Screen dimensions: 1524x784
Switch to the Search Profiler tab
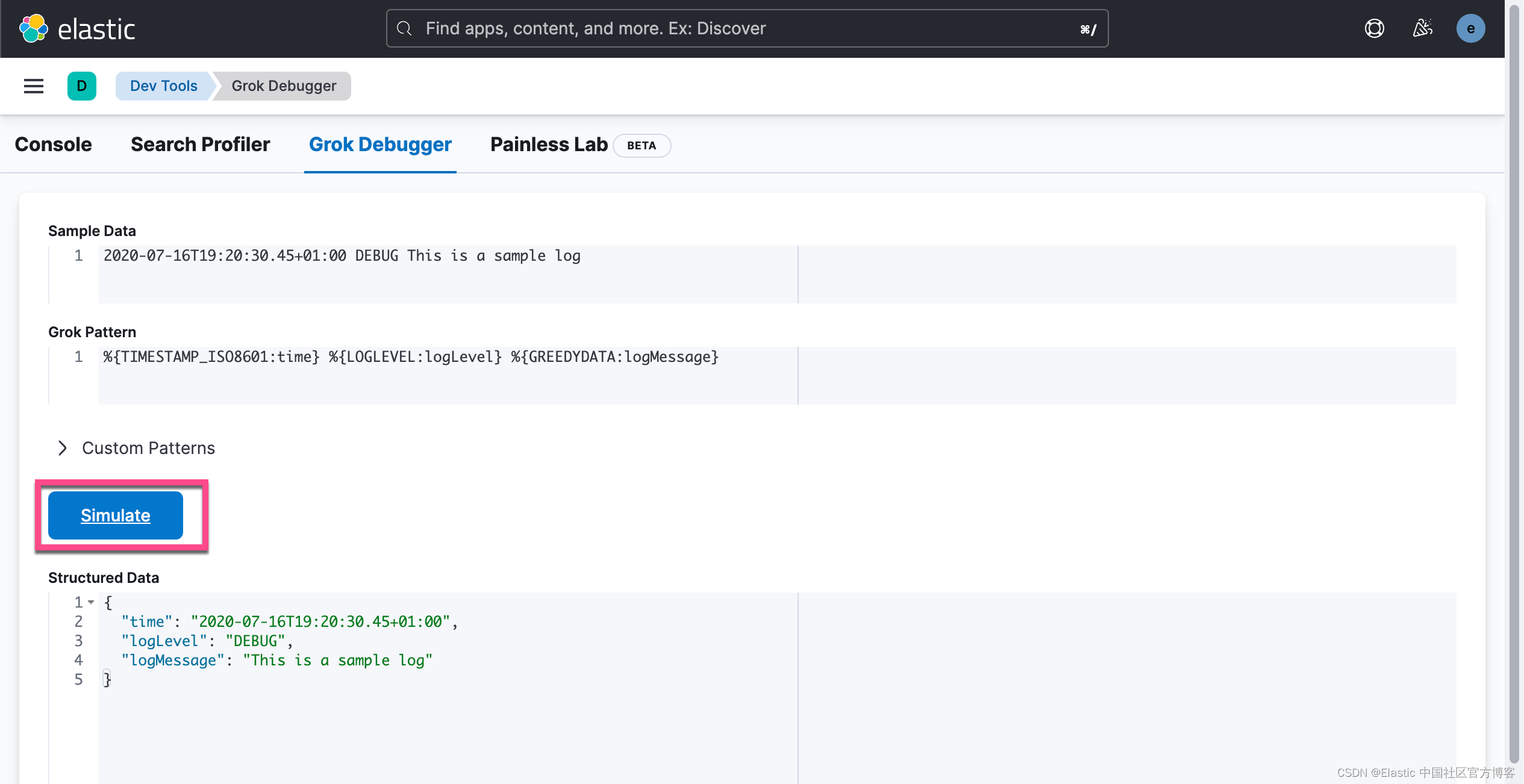(201, 145)
